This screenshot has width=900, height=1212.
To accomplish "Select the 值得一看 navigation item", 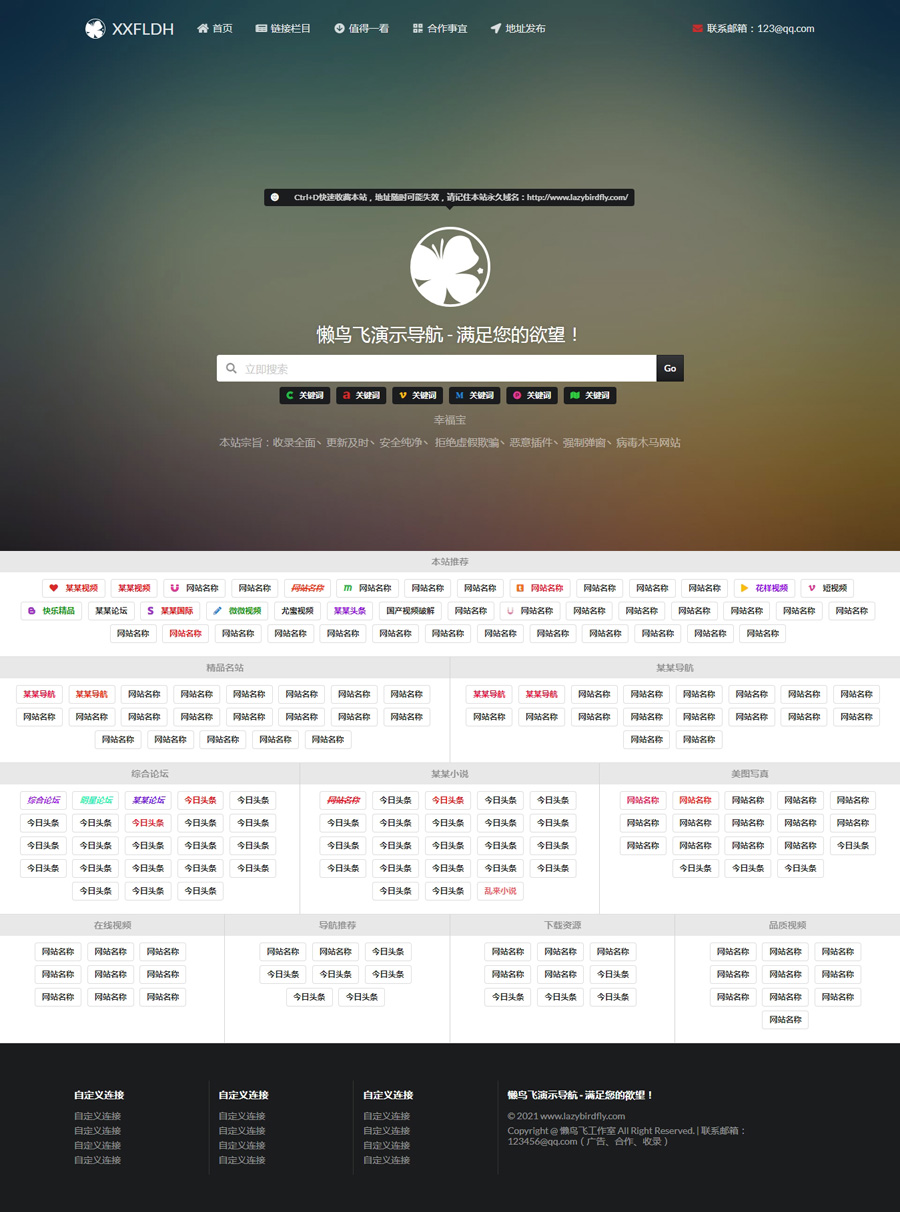I will (362, 29).
